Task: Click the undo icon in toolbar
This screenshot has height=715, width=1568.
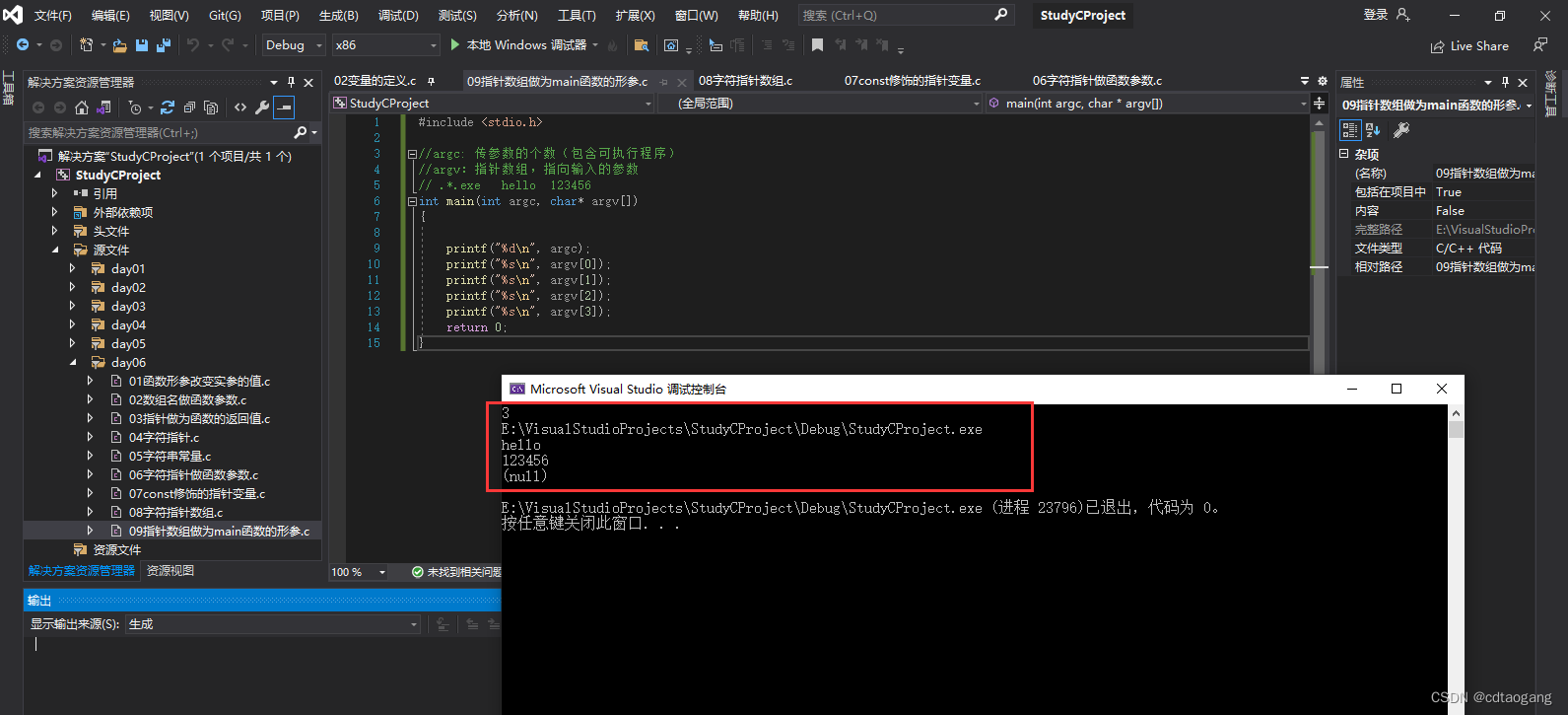Action: point(193,44)
